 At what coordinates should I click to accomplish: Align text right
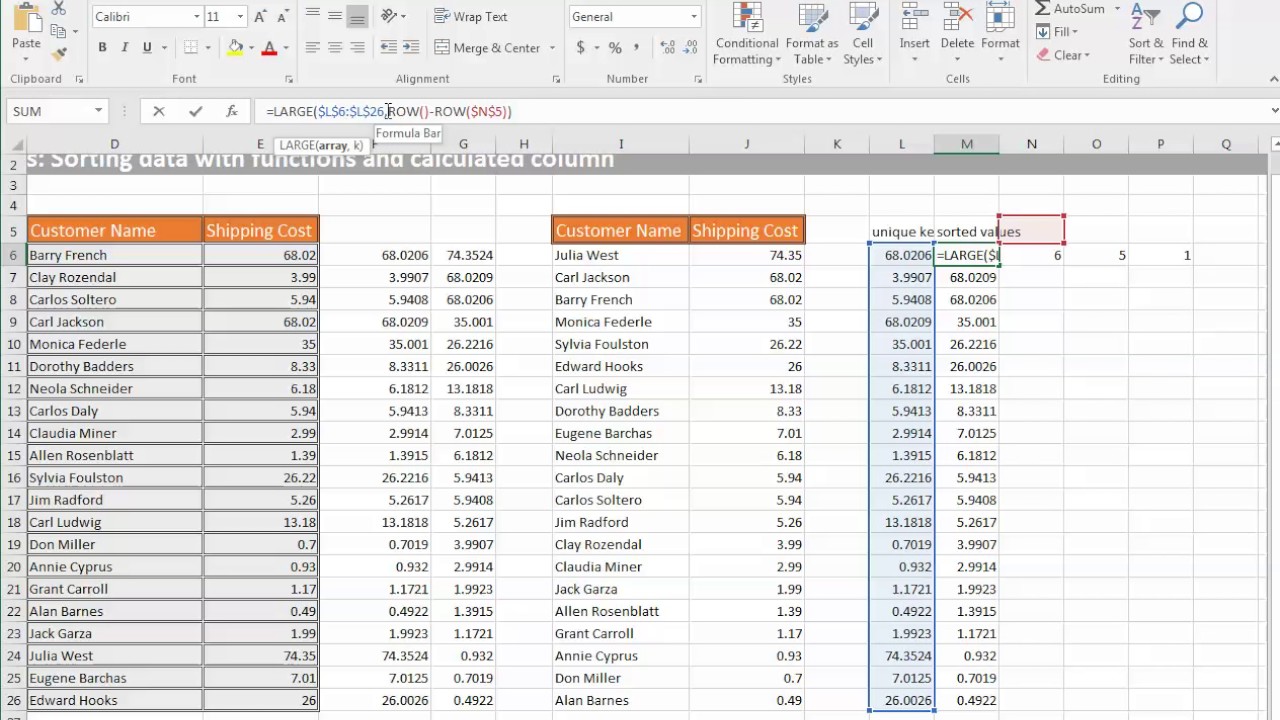click(357, 48)
